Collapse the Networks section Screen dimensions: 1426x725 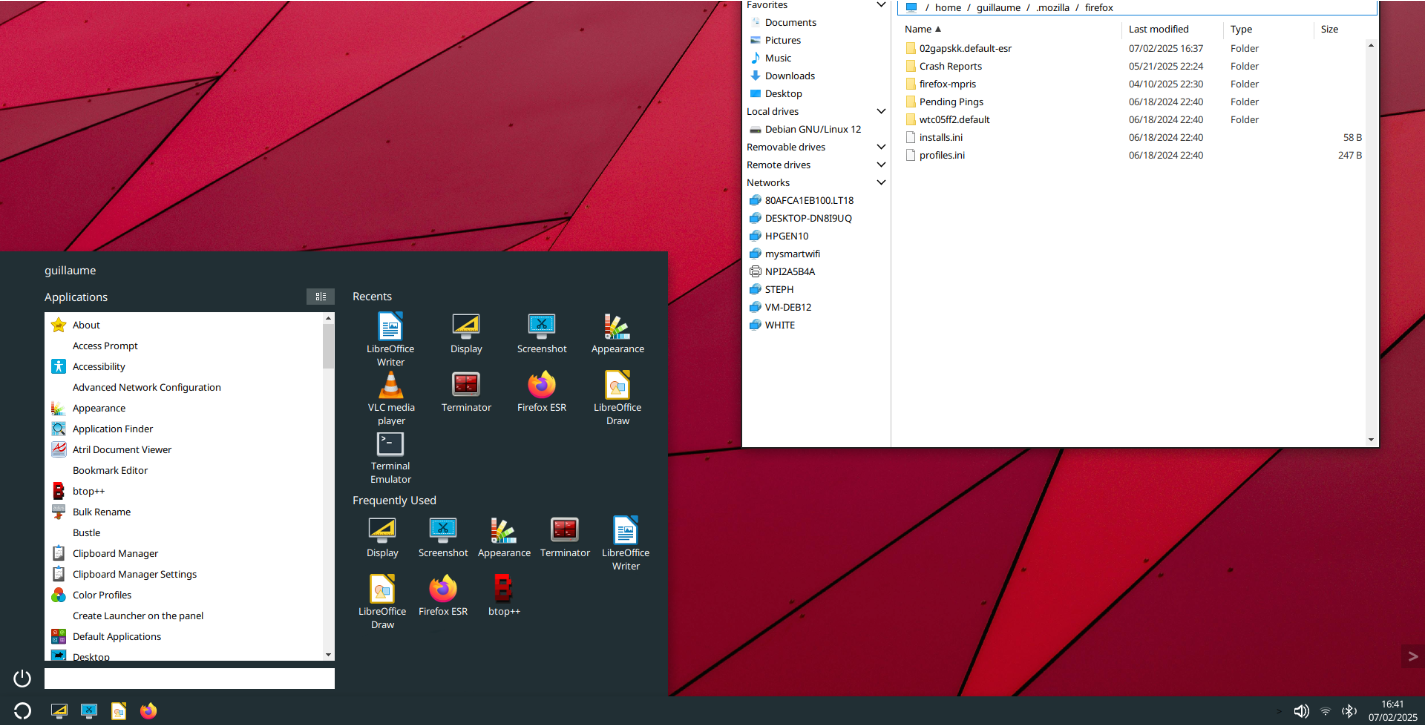(x=881, y=183)
